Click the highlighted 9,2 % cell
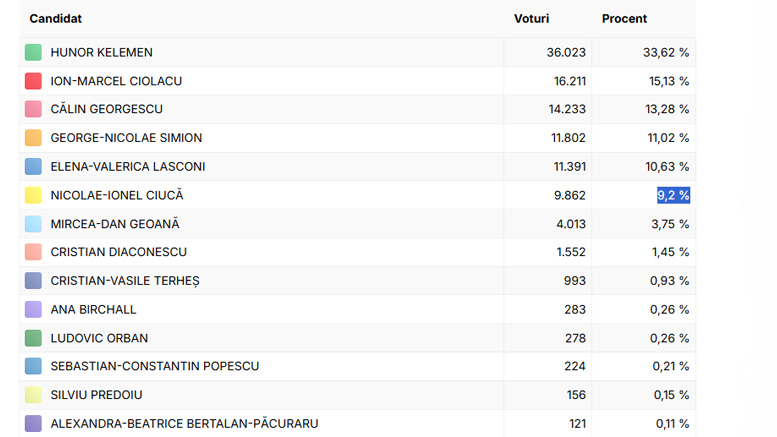 click(673, 195)
